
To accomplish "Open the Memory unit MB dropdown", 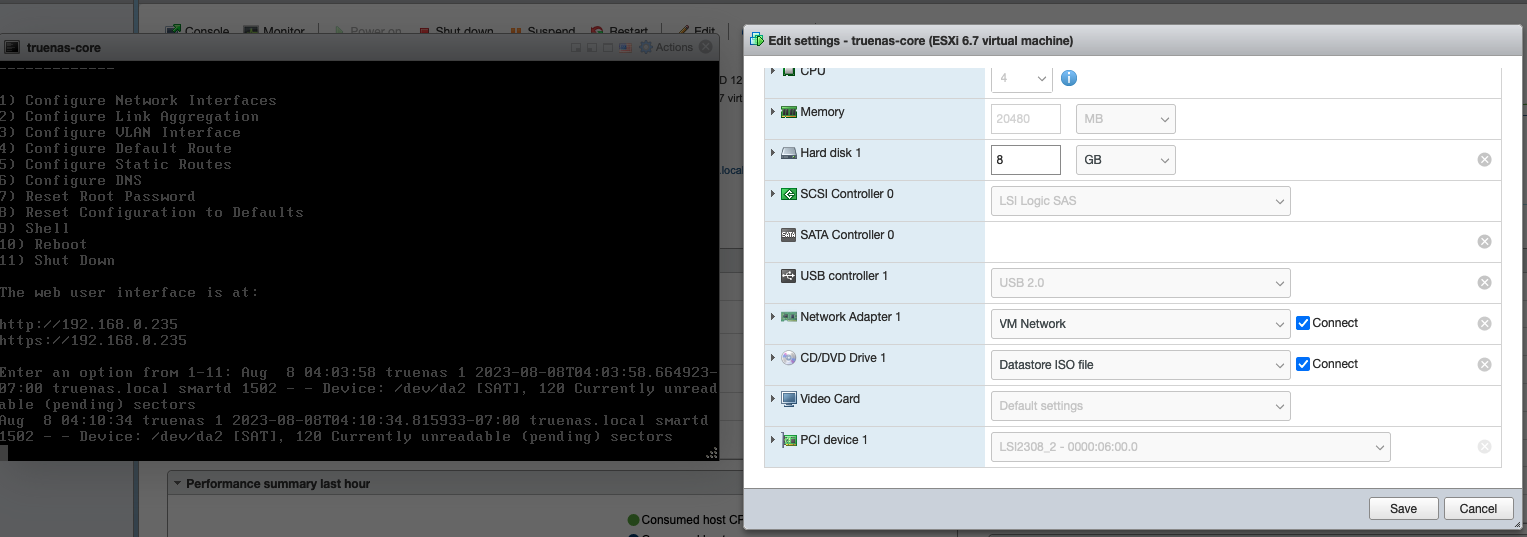I will click(x=1126, y=120).
